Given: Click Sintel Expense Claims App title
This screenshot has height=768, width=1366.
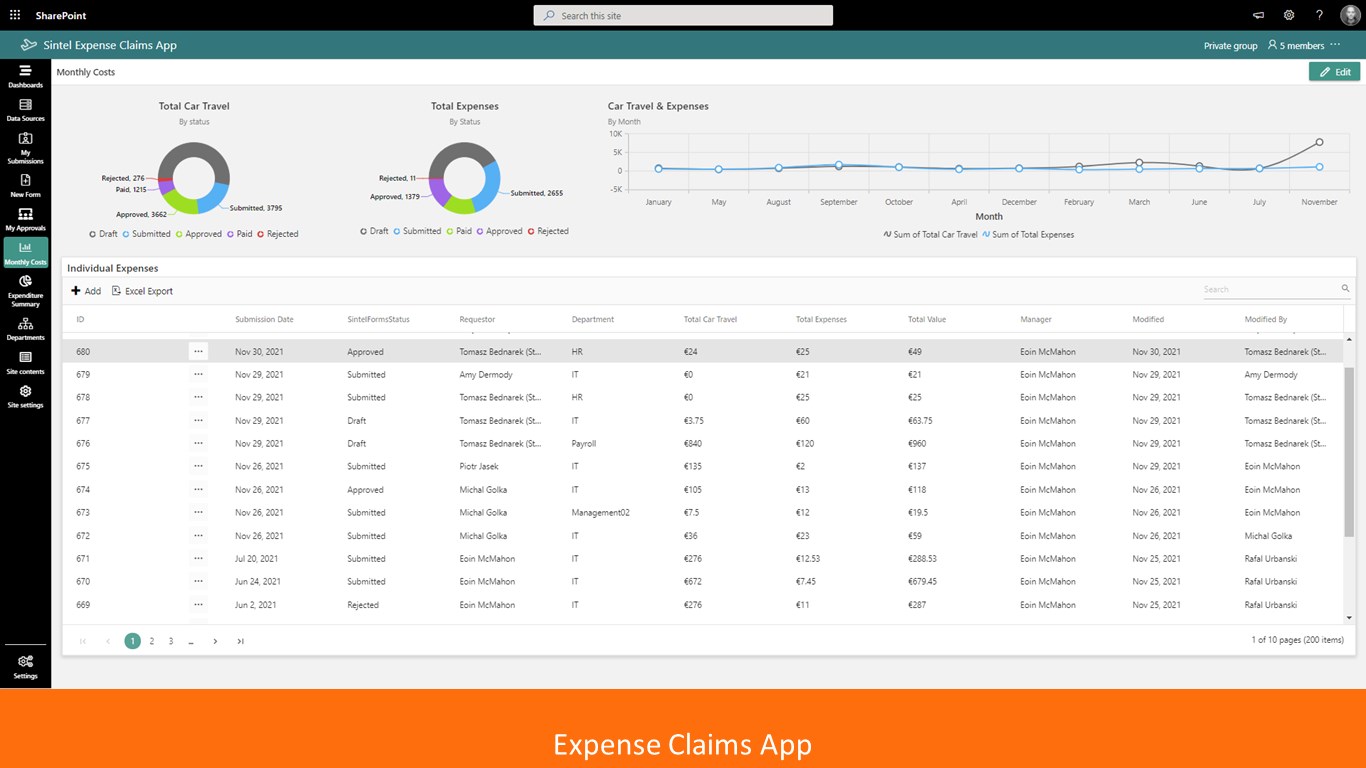Looking at the screenshot, I should click(110, 45).
